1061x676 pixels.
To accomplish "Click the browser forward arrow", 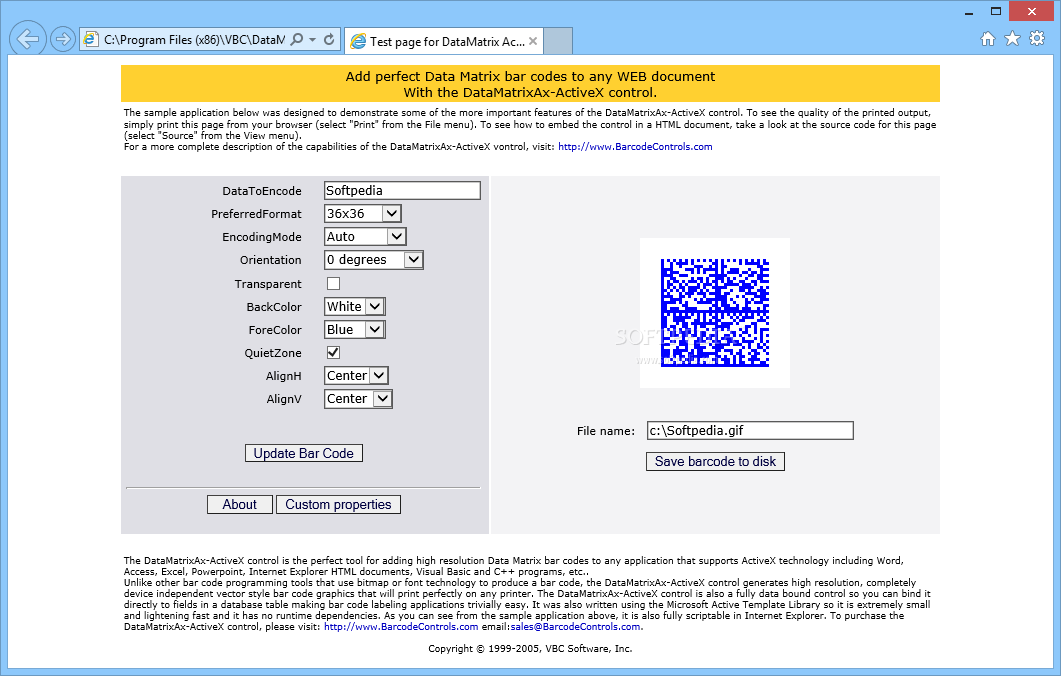I will [x=62, y=39].
